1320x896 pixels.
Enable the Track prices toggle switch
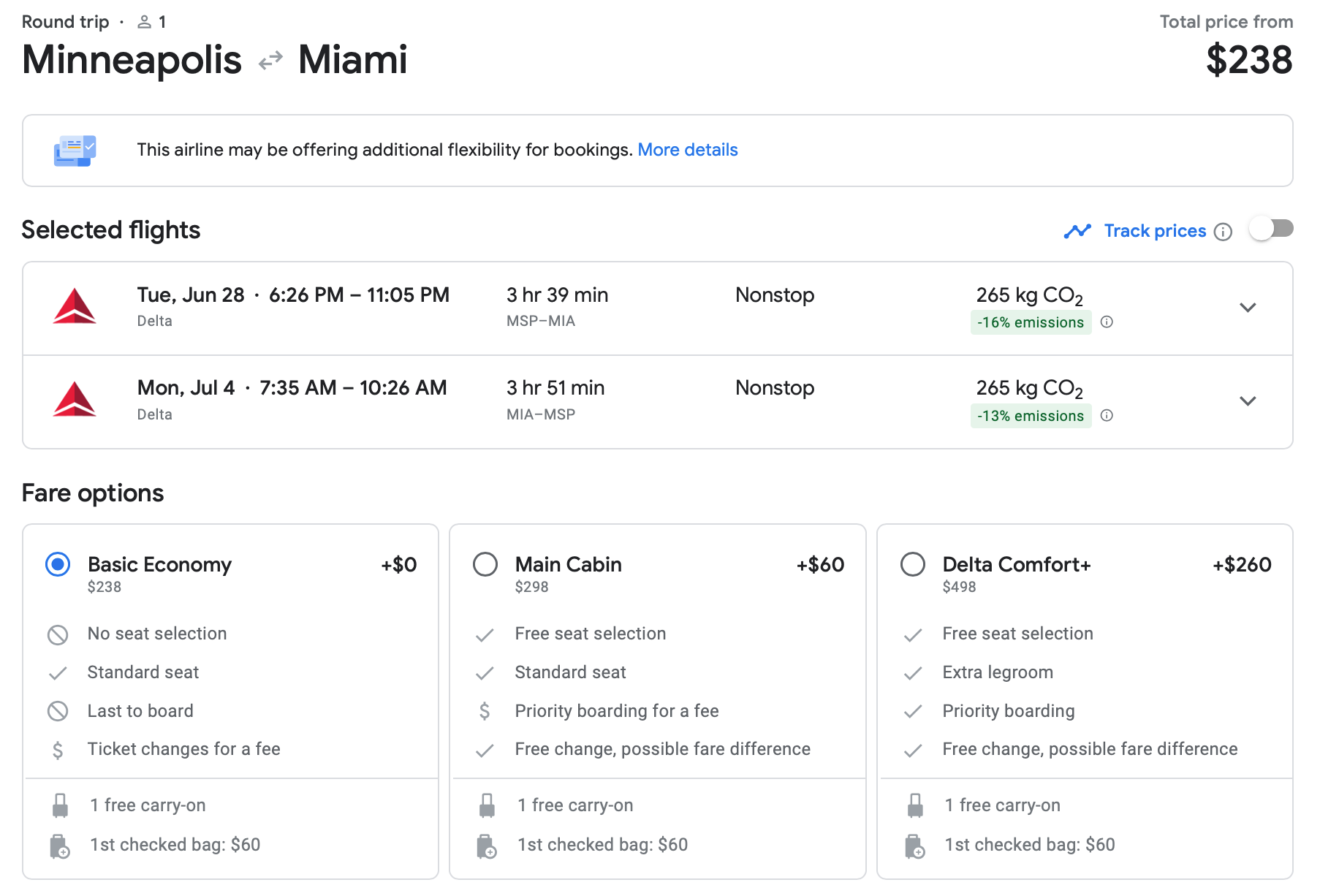(1271, 229)
